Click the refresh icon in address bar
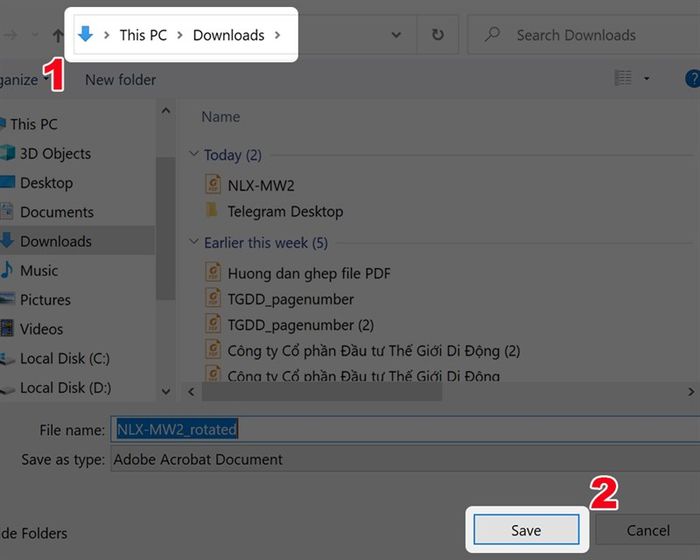This screenshot has height=560, width=700. [x=437, y=35]
